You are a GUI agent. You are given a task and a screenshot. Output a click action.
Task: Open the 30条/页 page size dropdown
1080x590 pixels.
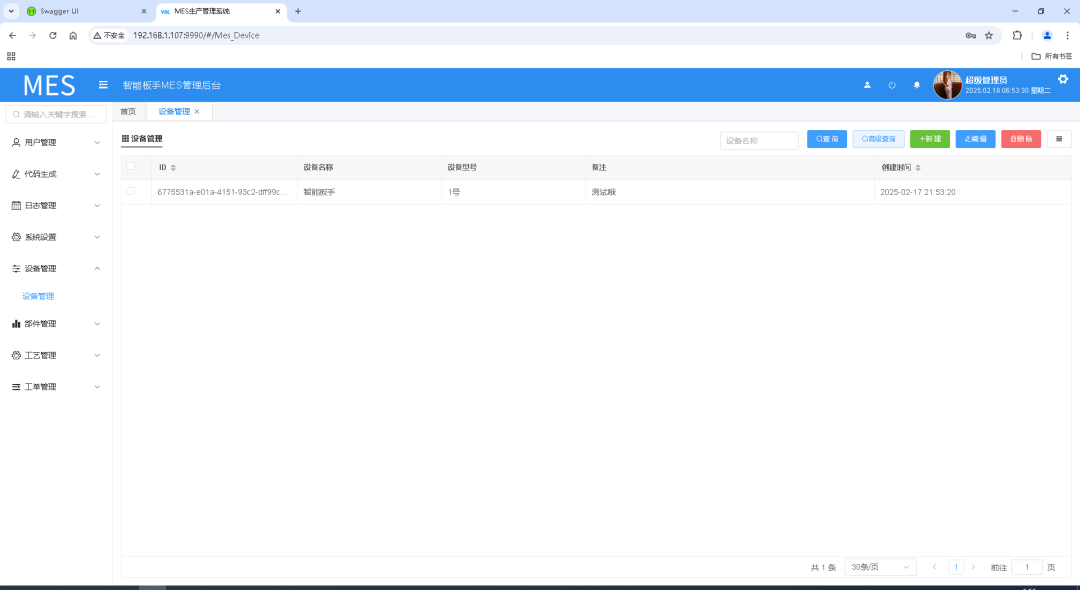880,567
